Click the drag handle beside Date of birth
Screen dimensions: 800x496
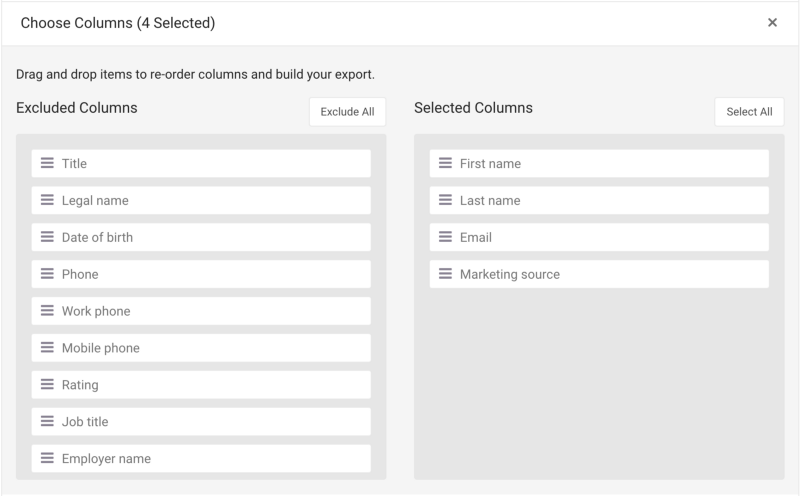point(47,237)
